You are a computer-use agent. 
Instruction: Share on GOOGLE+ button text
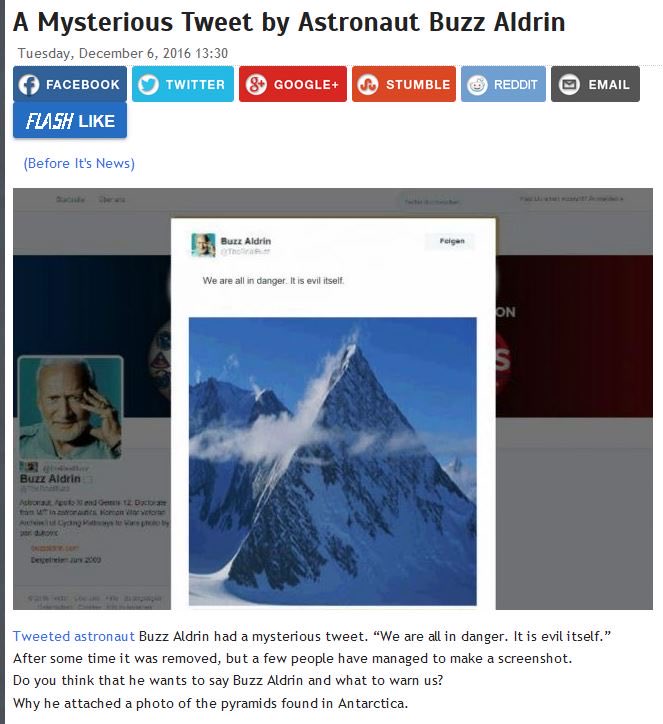(306, 85)
